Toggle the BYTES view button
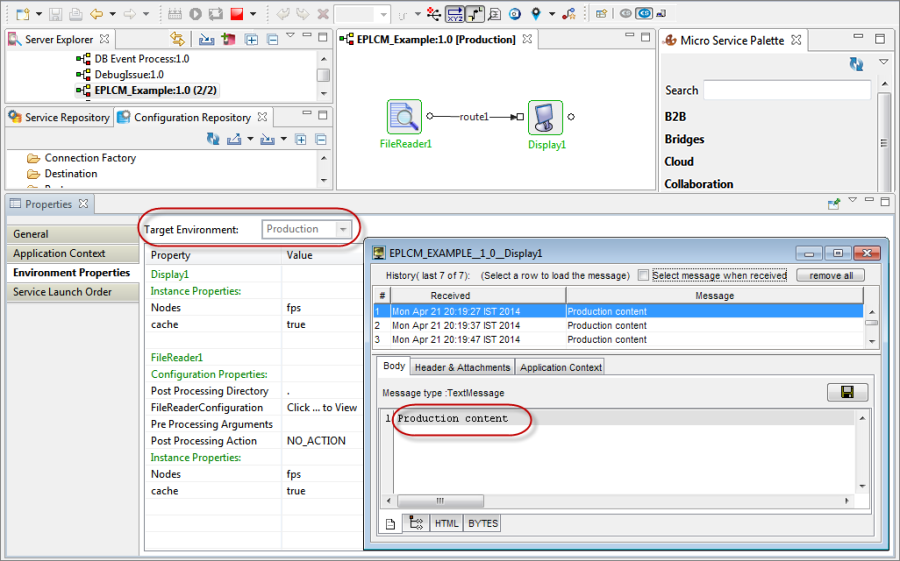 pyautogui.click(x=482, y=523)
